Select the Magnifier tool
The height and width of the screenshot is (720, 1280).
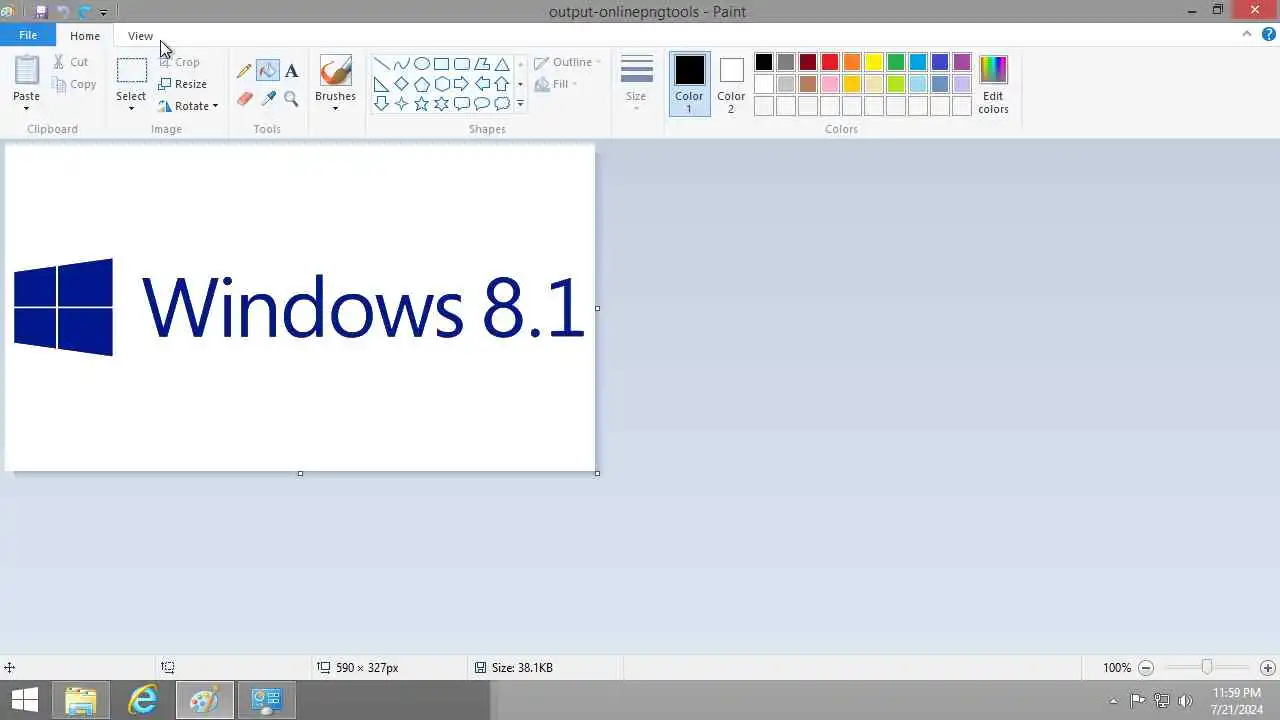click(x=291, y=98)
